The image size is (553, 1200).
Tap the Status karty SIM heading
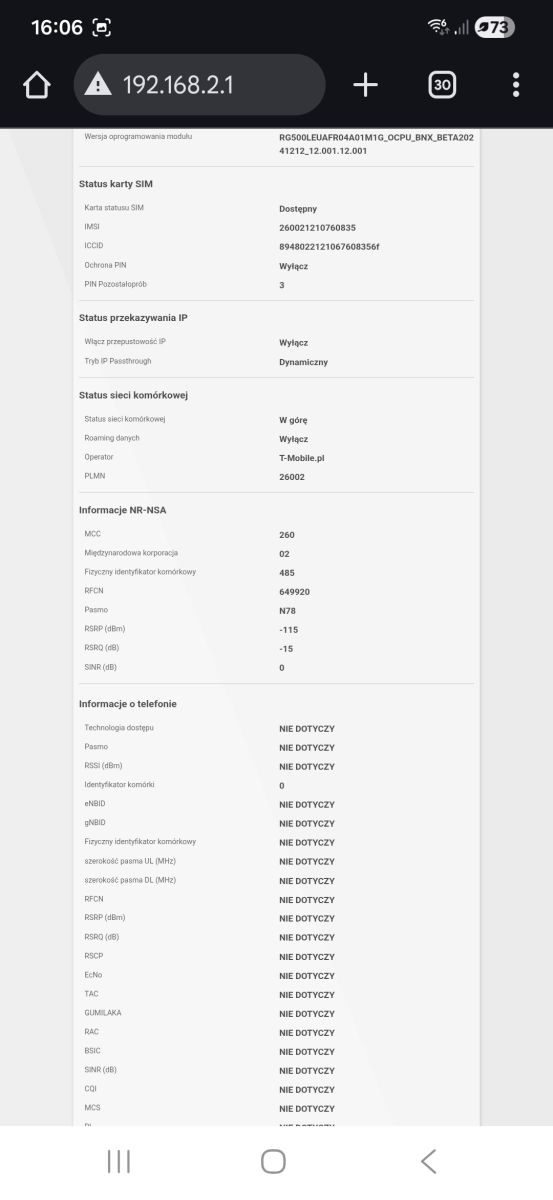coord(116,184)
